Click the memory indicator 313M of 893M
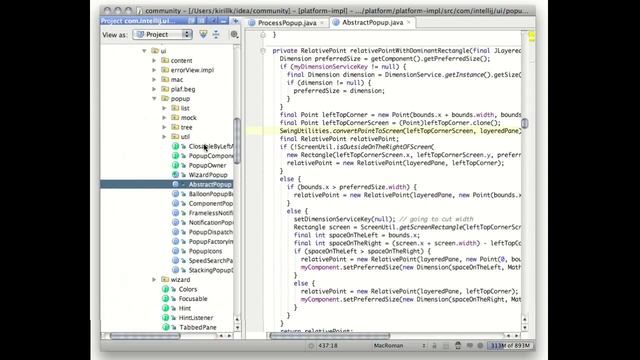This screenshot has height=360, width=640. point(510,346)
